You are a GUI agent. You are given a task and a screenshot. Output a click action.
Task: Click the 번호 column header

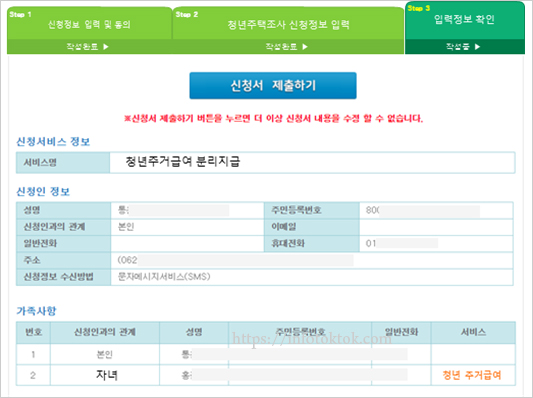click(34, 332)
